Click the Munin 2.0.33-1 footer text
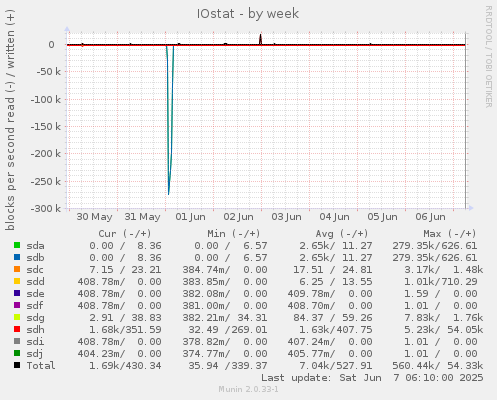 [248, 389]
